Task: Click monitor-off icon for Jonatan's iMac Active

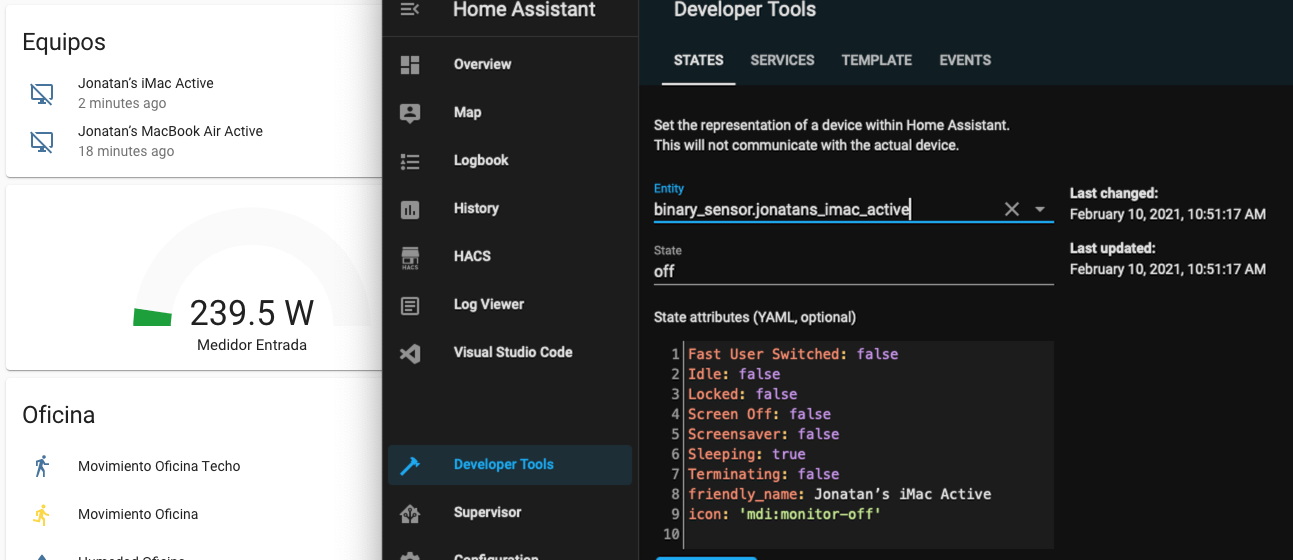Action: tap(41, 94)
